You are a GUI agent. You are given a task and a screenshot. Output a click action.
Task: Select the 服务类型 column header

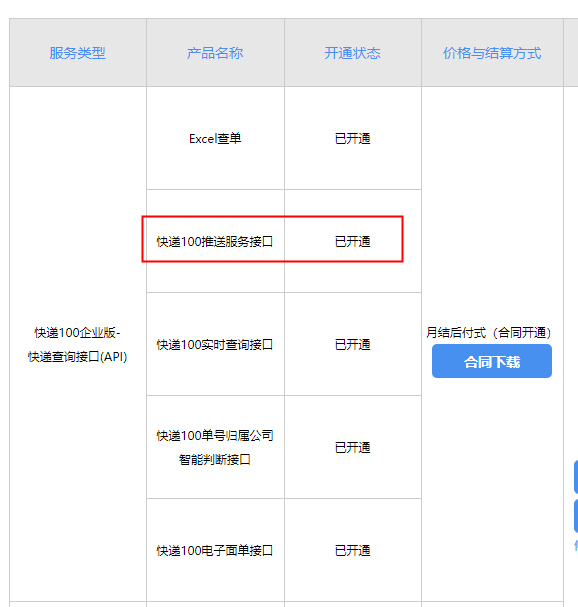coord(78,53)
